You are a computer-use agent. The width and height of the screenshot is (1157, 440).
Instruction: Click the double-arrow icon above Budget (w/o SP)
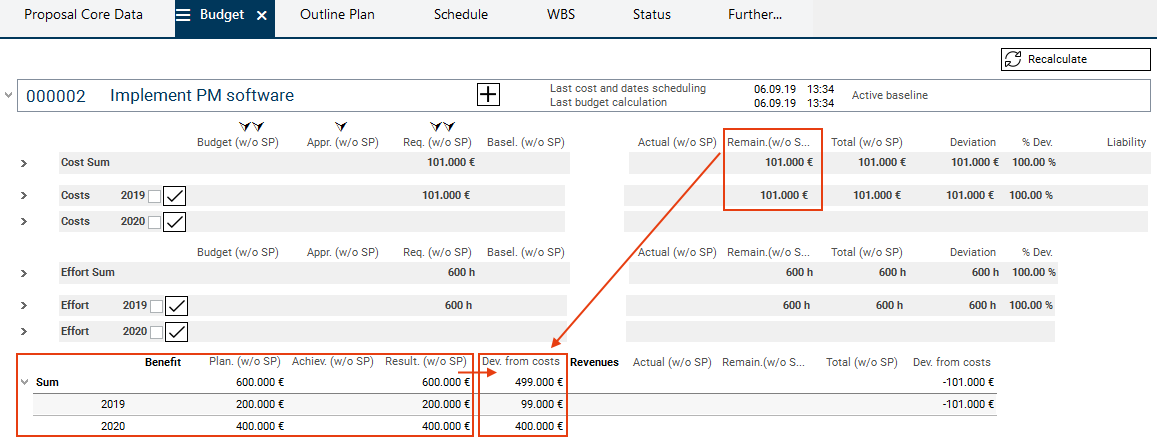[250, 127]
